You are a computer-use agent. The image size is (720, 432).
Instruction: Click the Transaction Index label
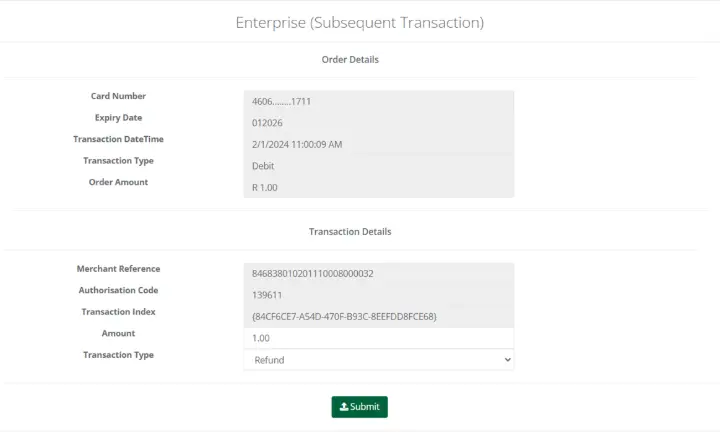(118, 312)
